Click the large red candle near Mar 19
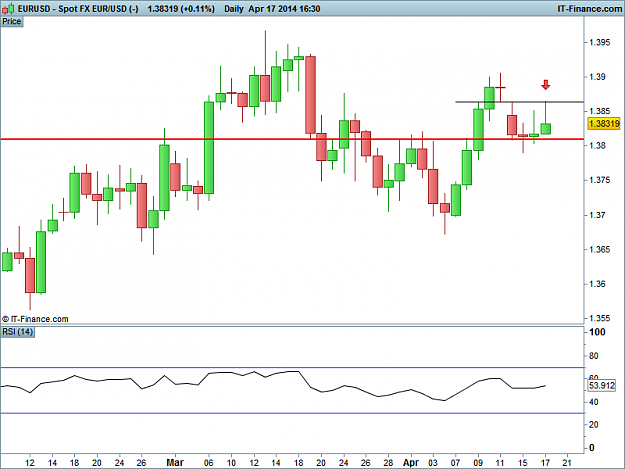625x469 pixels. (311, 95)
